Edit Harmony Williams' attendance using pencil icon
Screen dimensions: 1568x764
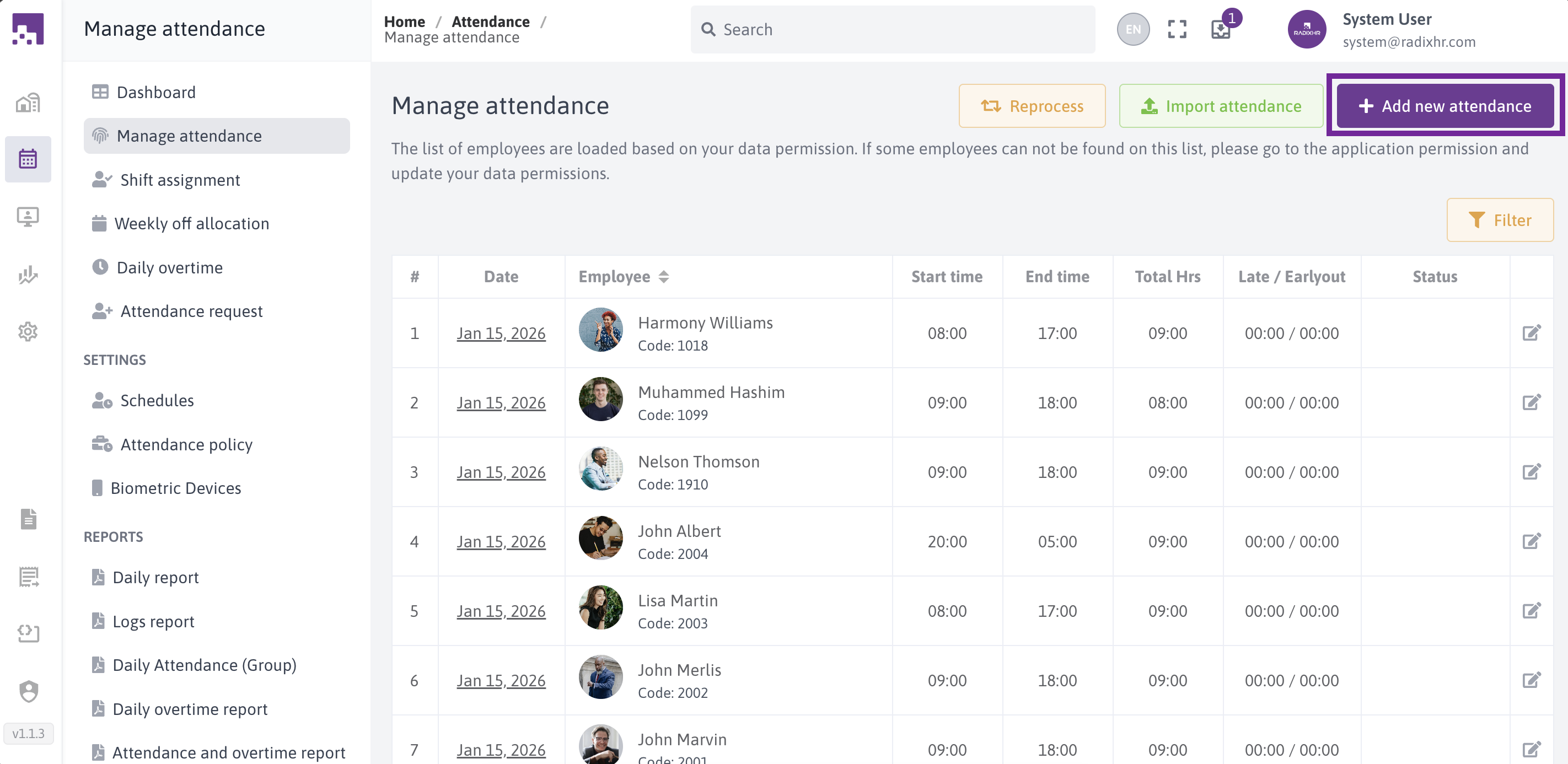tap(1532, 333)
